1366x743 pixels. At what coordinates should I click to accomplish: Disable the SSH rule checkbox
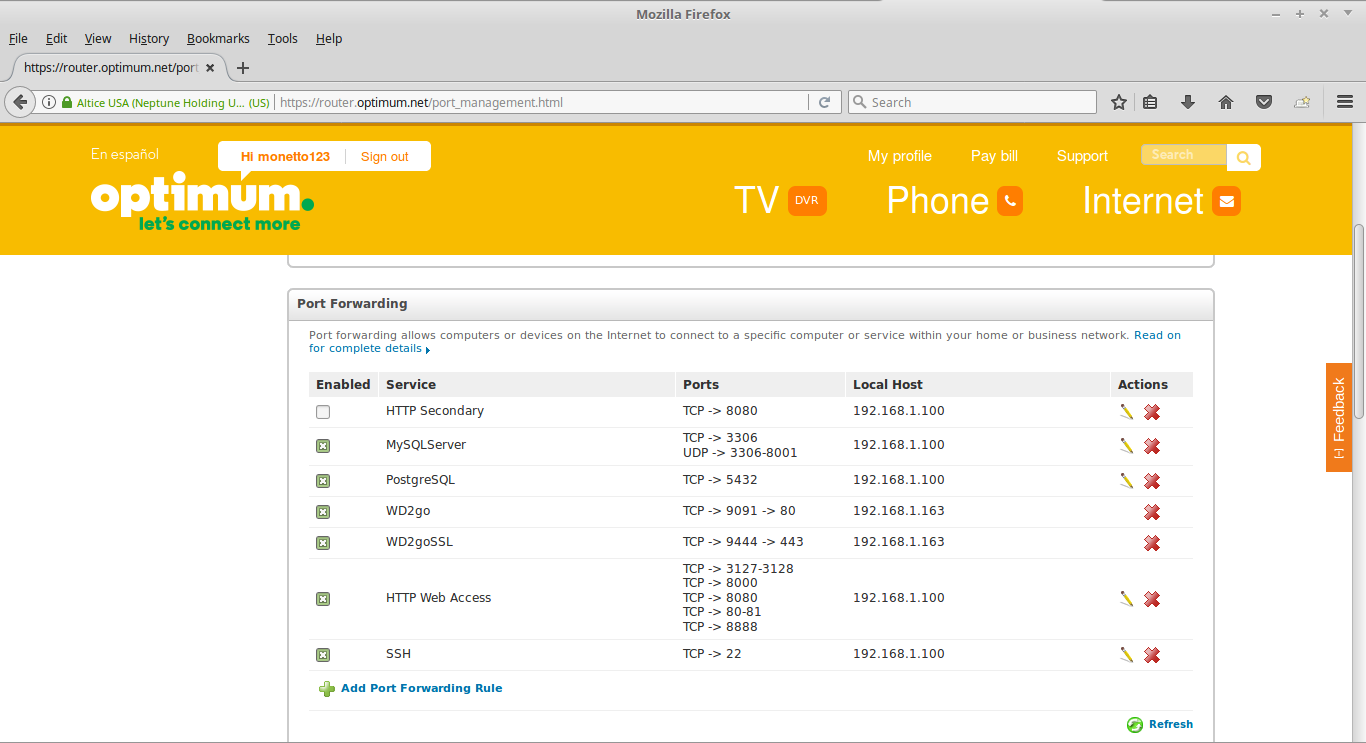coord(323,655)
